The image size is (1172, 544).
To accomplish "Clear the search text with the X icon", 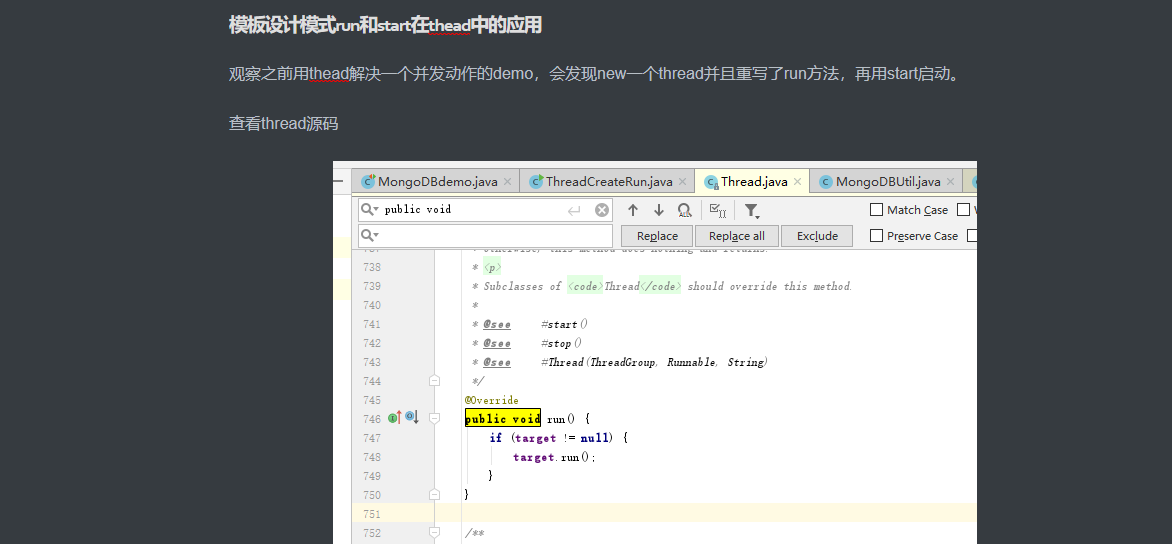I will tap(602, 210).
